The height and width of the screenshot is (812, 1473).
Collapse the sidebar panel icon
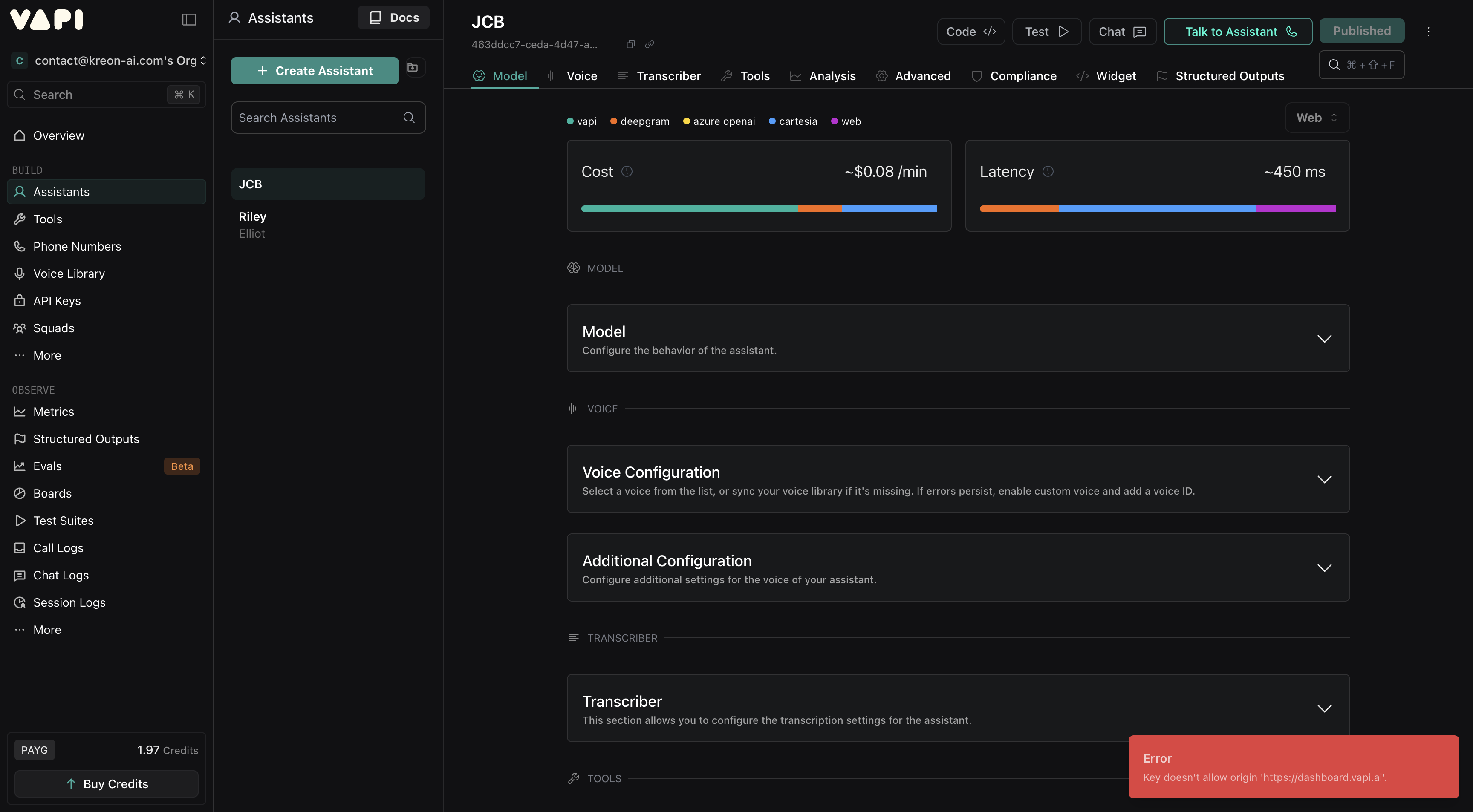click(x=189, y=20)
